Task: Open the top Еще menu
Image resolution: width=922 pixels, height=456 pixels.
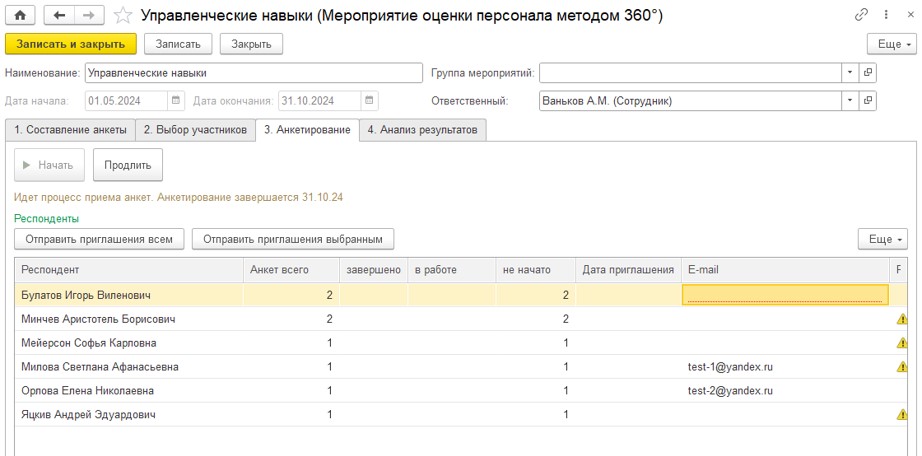Action: (892, 44)
